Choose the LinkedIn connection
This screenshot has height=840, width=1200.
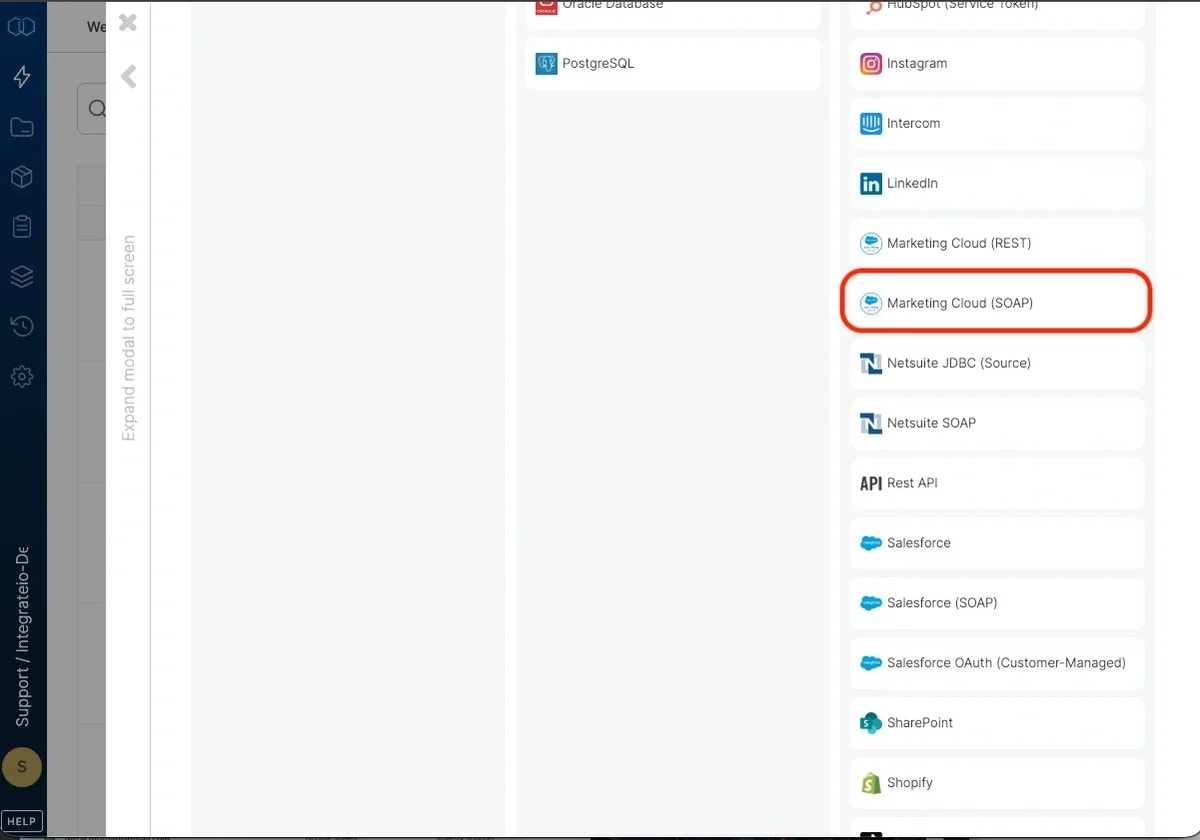coord(998,183)
